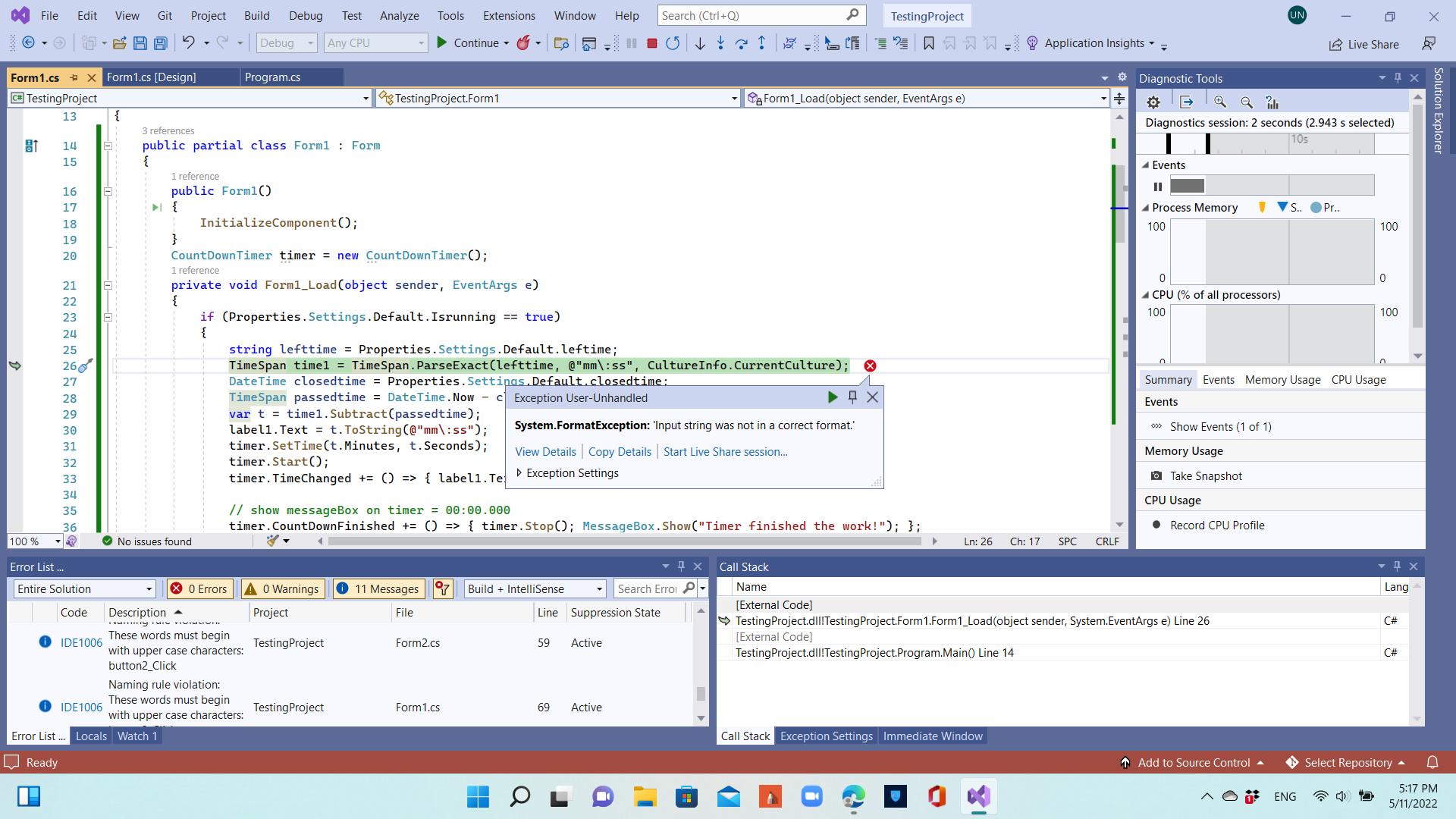This screenshot has height=819, width=1456.
Task: Click the Error List vertical scrollbar thumb
Action: click(701, 693)
